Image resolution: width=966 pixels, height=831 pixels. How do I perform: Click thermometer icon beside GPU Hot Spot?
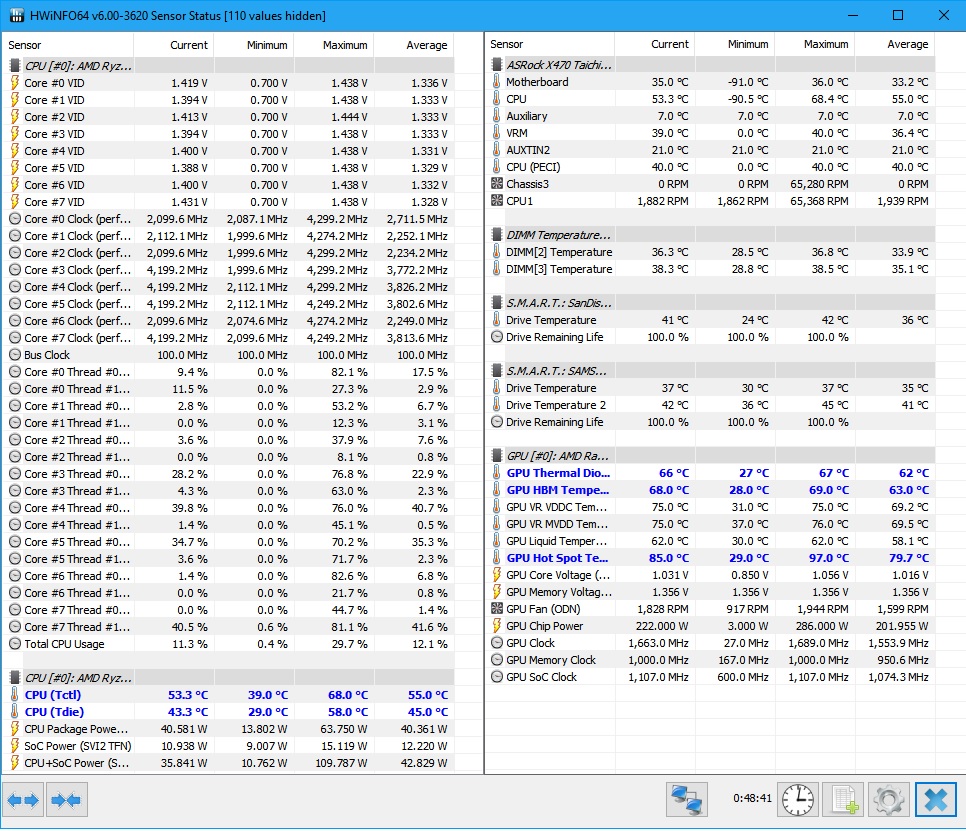pyautogui.click(x=497, y=557)
